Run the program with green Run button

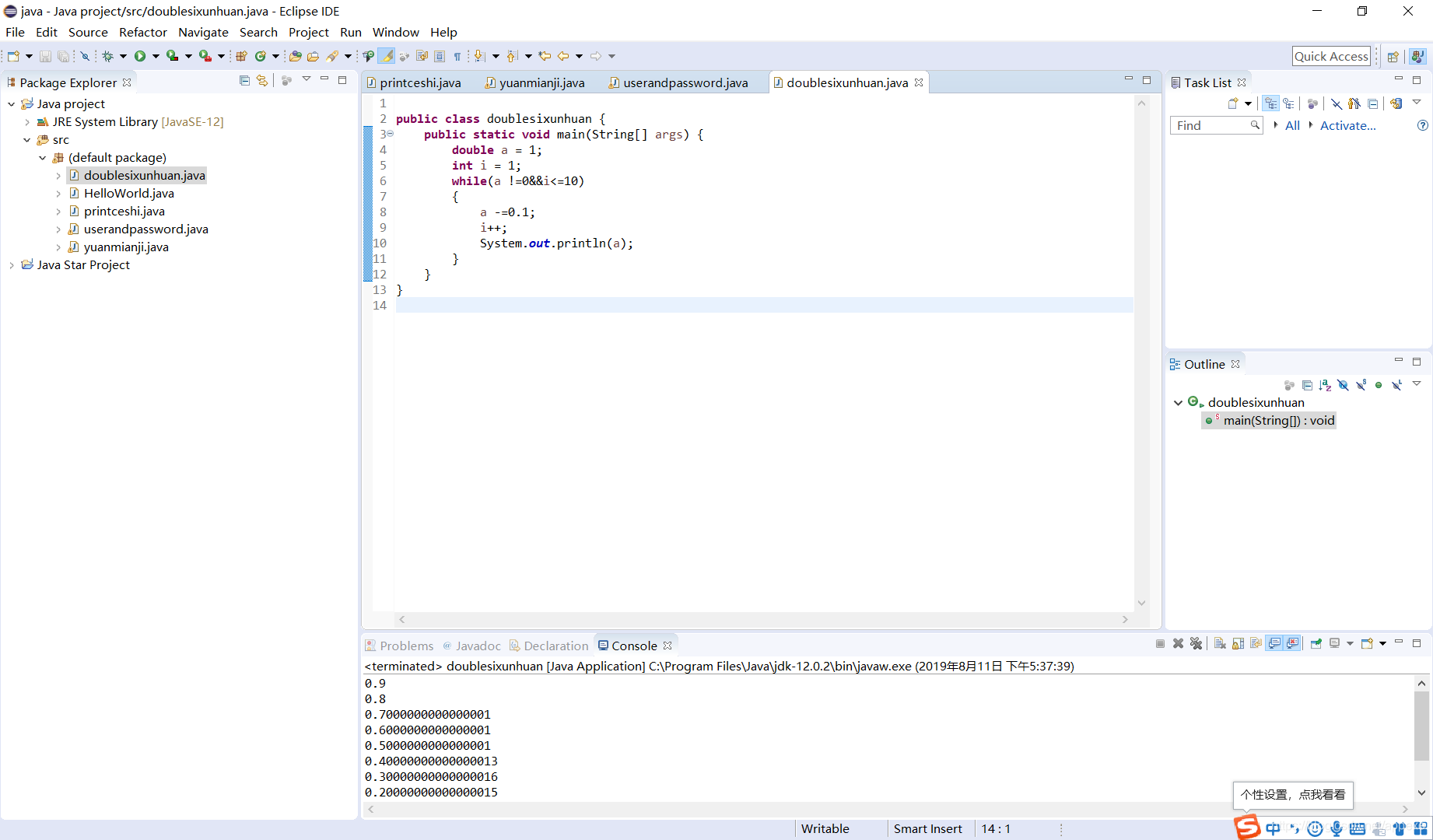point(140,56)
